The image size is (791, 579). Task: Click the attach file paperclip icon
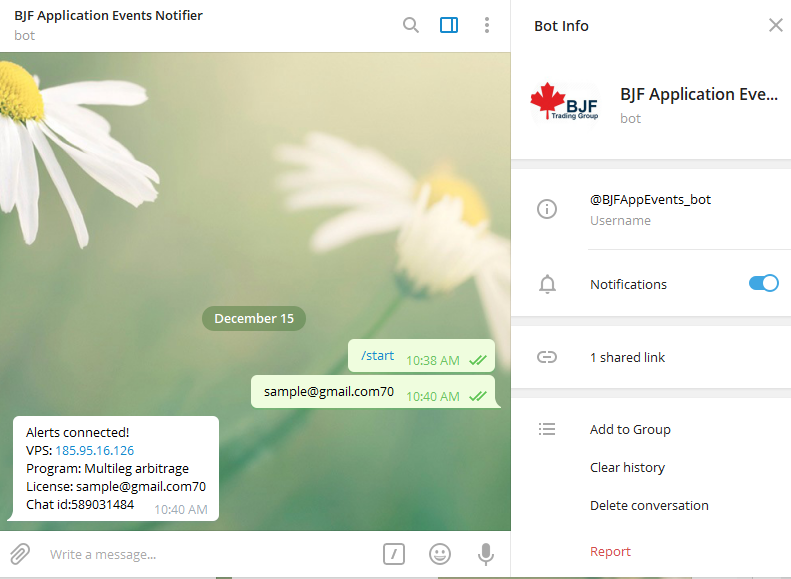tap(20, 554)
